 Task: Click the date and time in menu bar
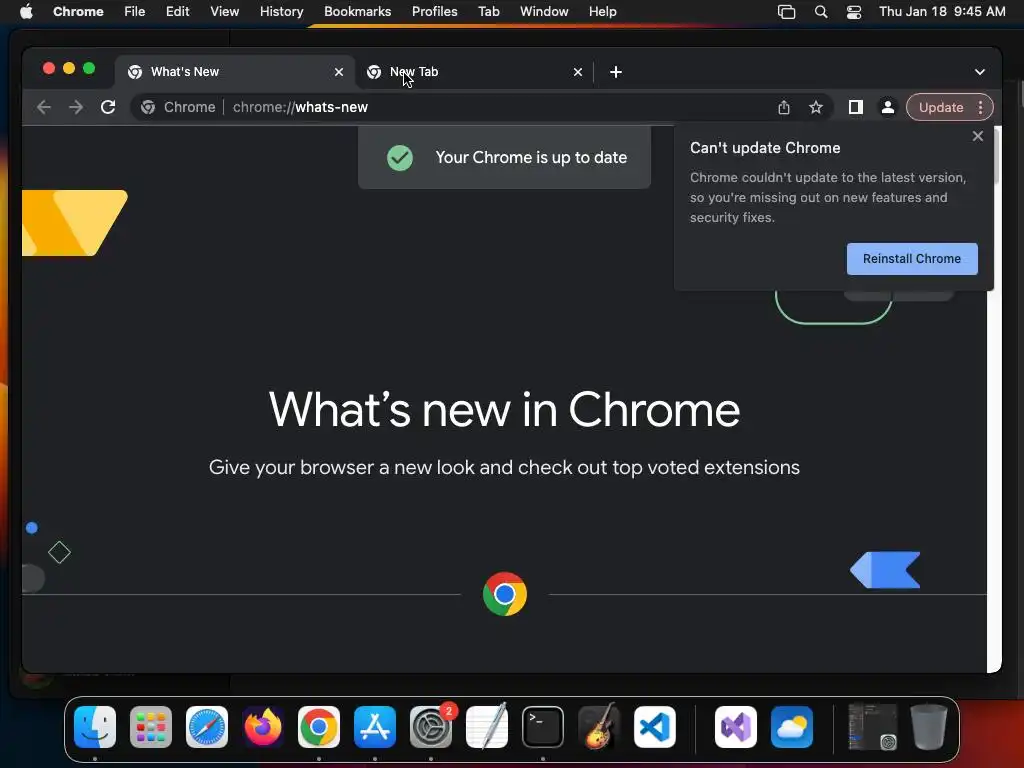942,12
